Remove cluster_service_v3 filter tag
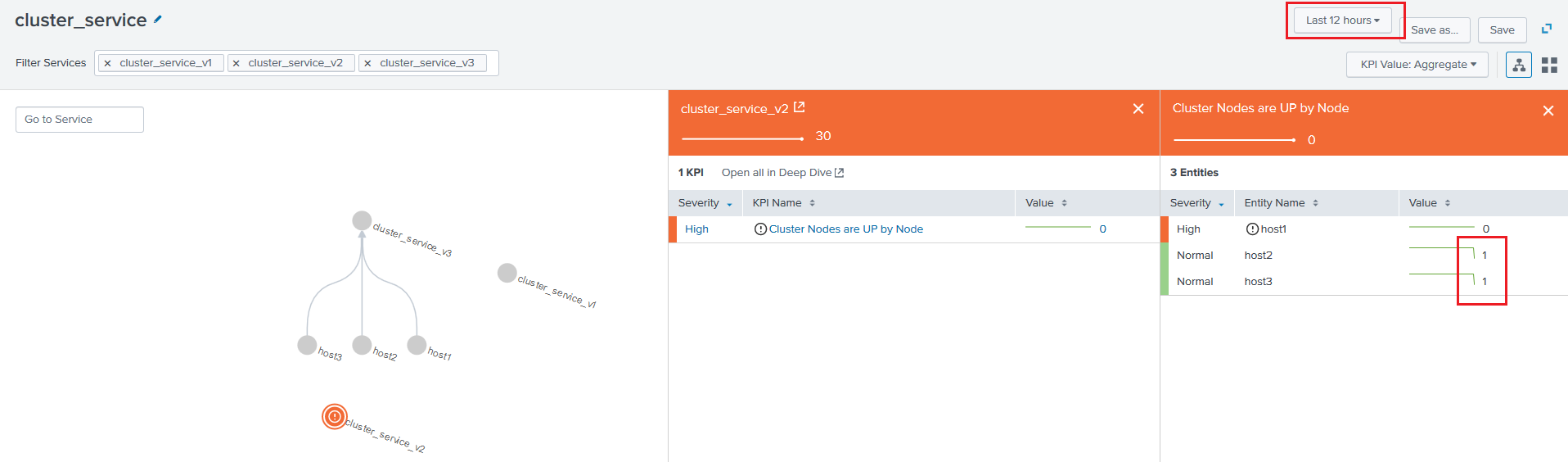 pos(367,63)
